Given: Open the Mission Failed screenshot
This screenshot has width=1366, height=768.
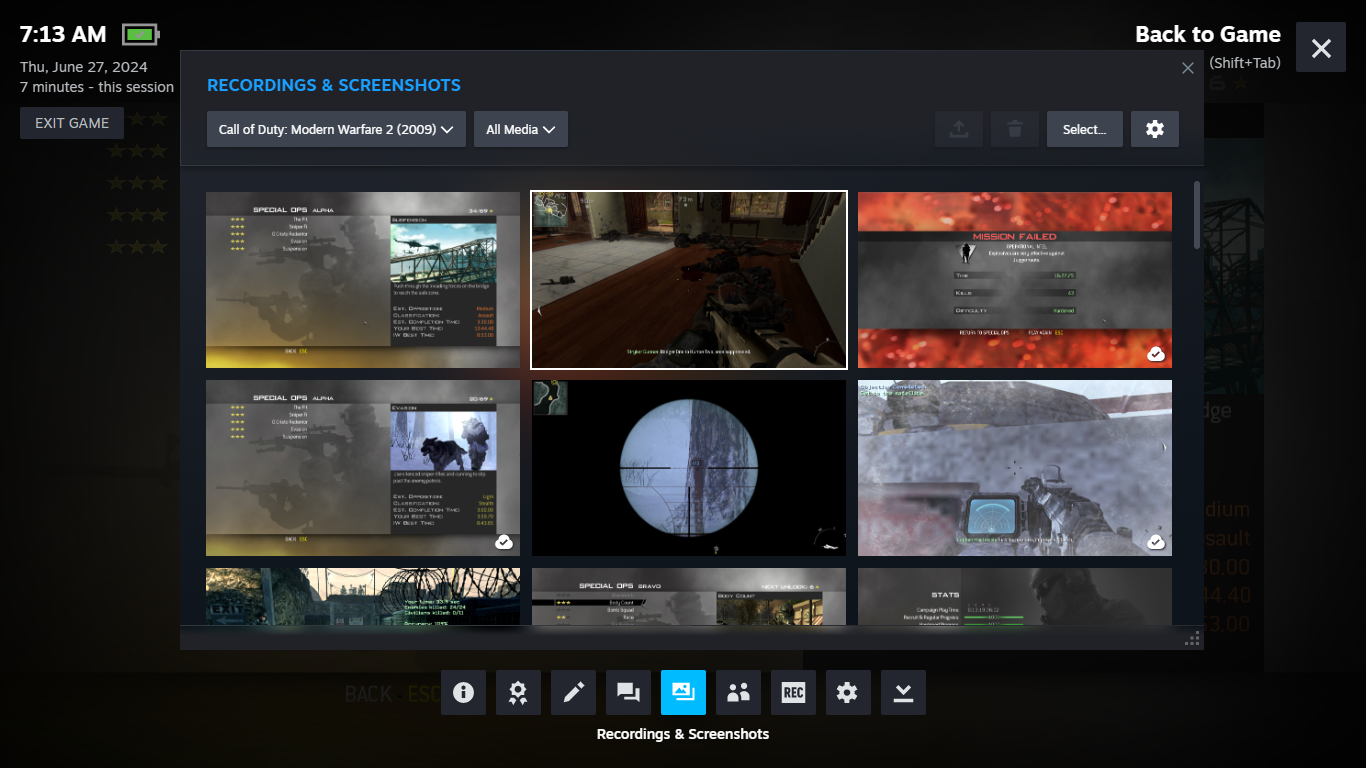Looking at the screenshot, I should pyautogui.click(x=1015, y=280).
